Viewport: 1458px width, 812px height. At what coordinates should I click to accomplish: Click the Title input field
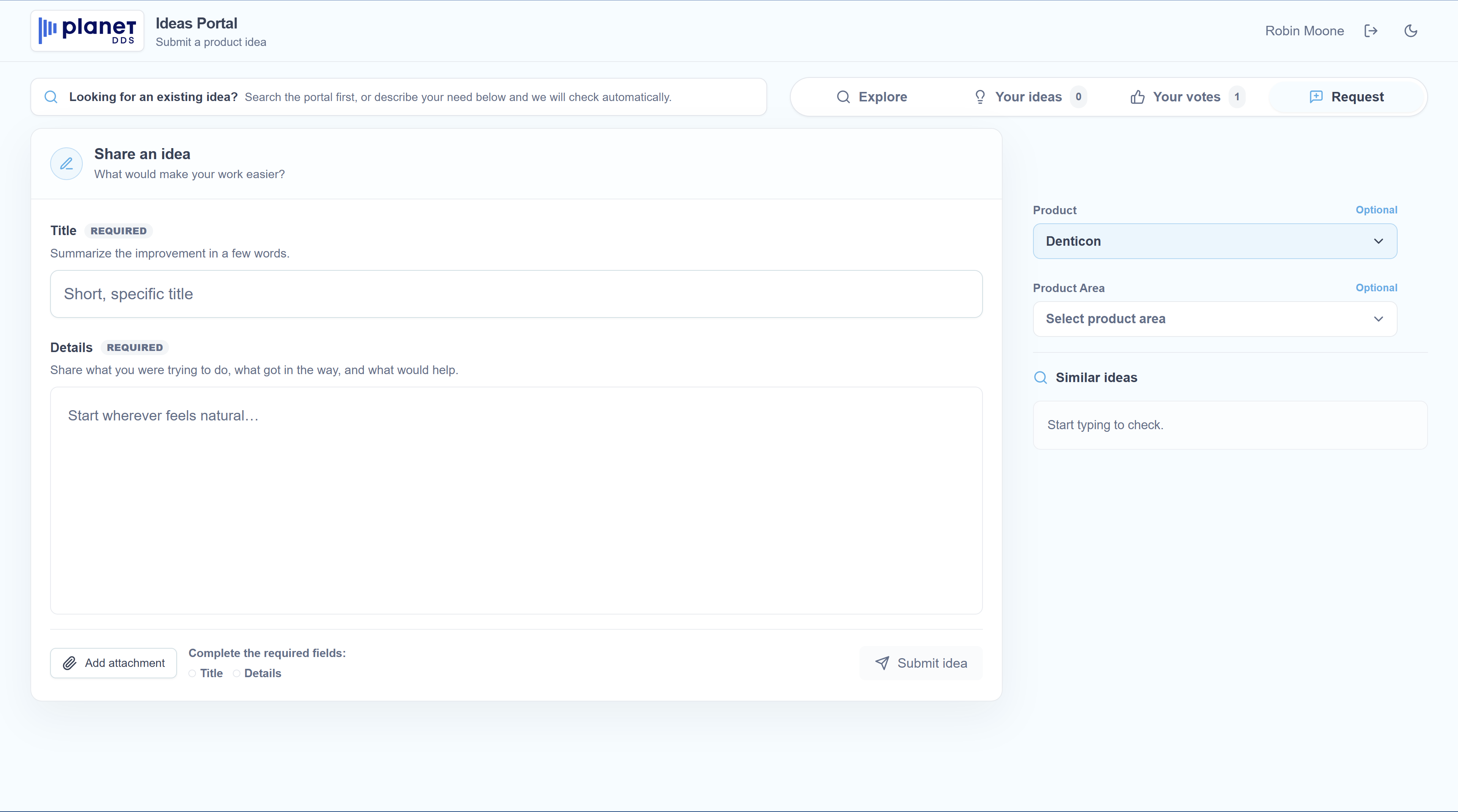click(516, 294)
